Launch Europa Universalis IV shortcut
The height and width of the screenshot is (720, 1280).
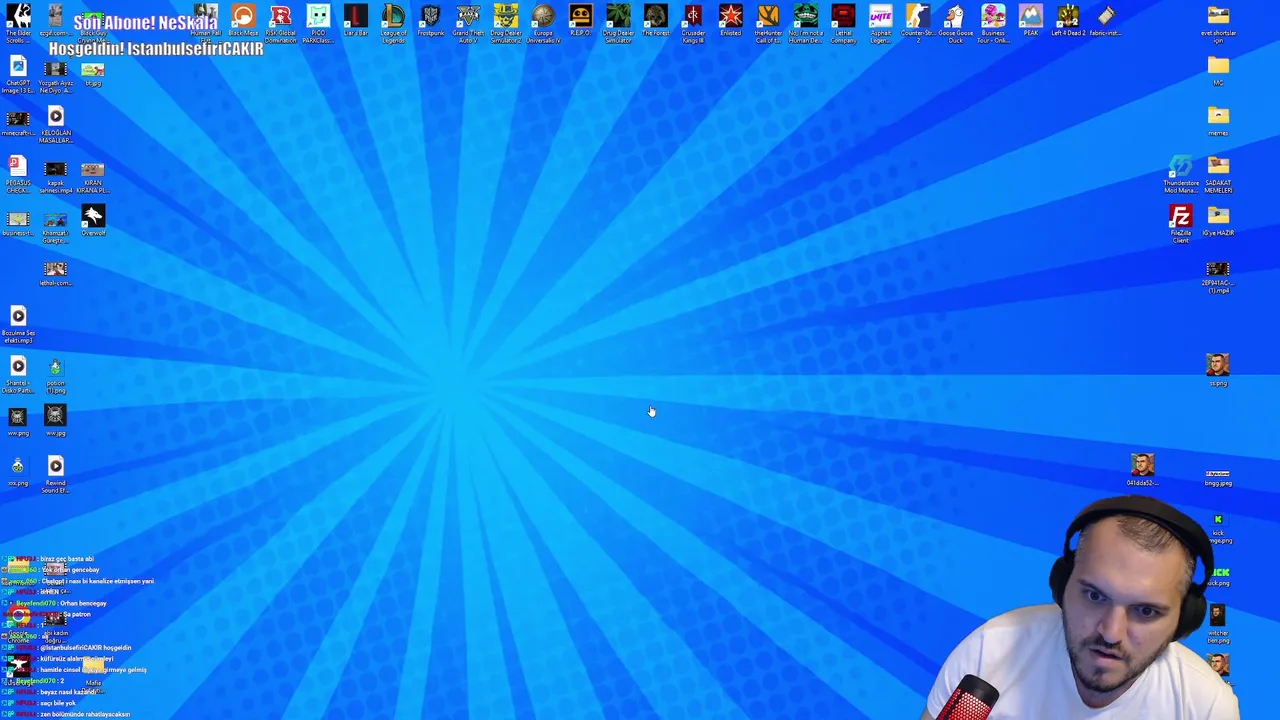coord(543,24)
